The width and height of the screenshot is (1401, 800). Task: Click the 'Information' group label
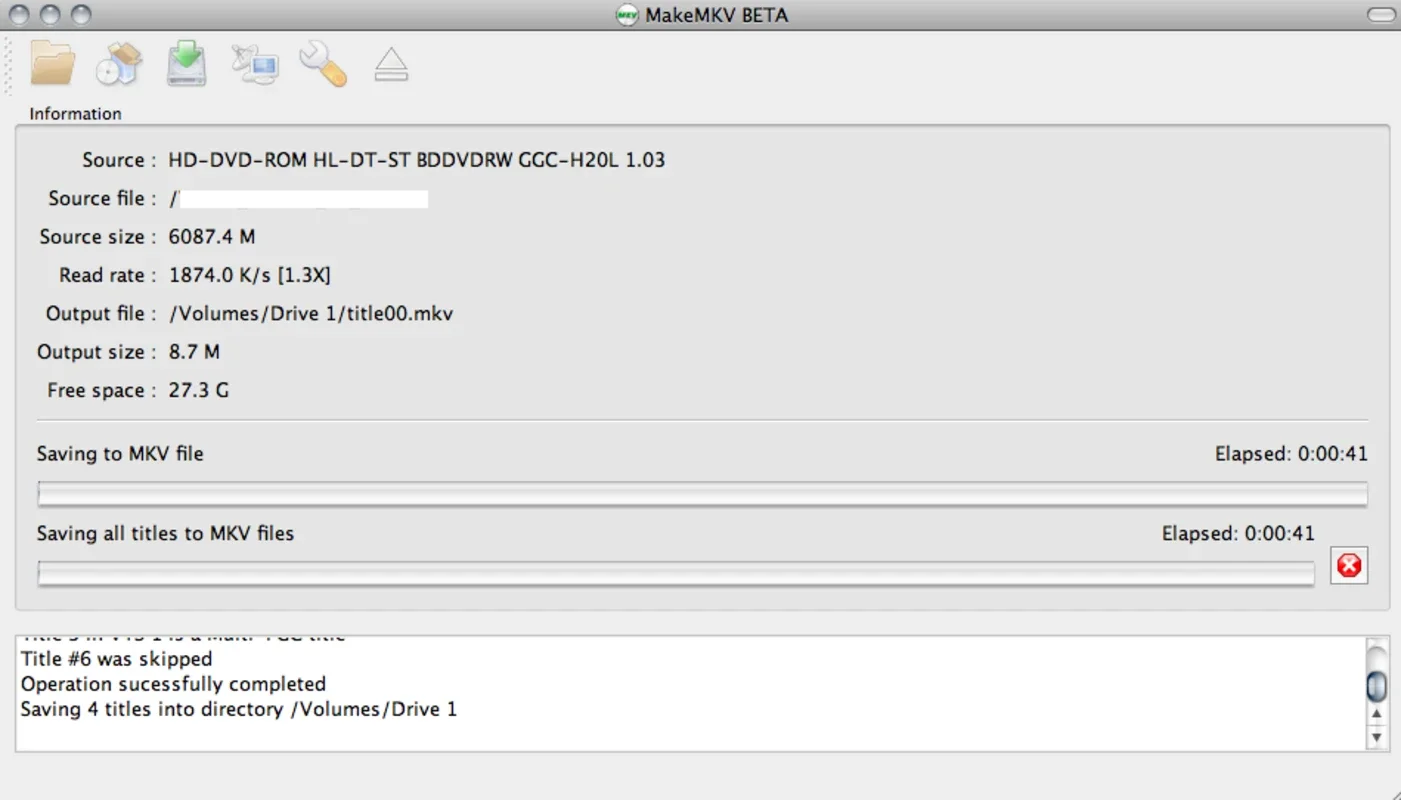[75, 114]
